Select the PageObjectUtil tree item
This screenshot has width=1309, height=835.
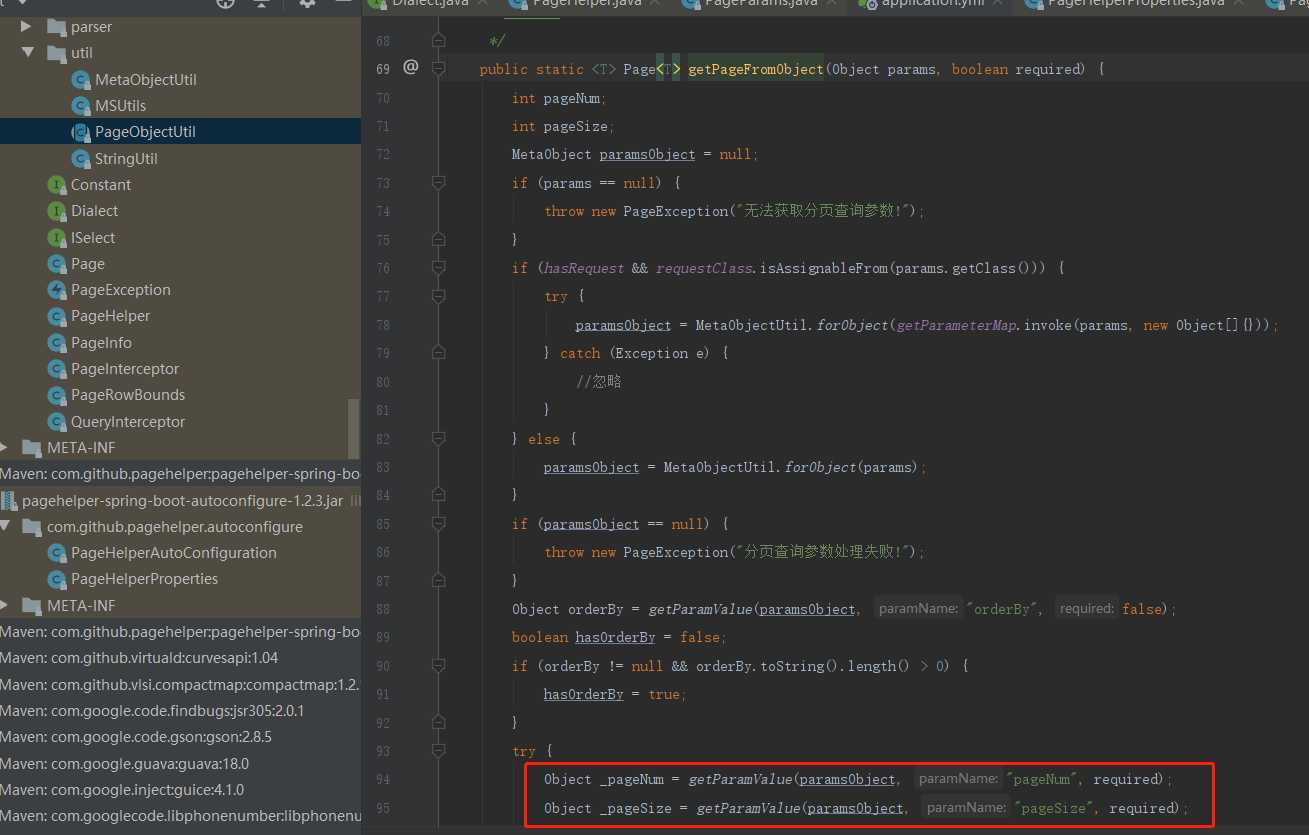[180, 132]
